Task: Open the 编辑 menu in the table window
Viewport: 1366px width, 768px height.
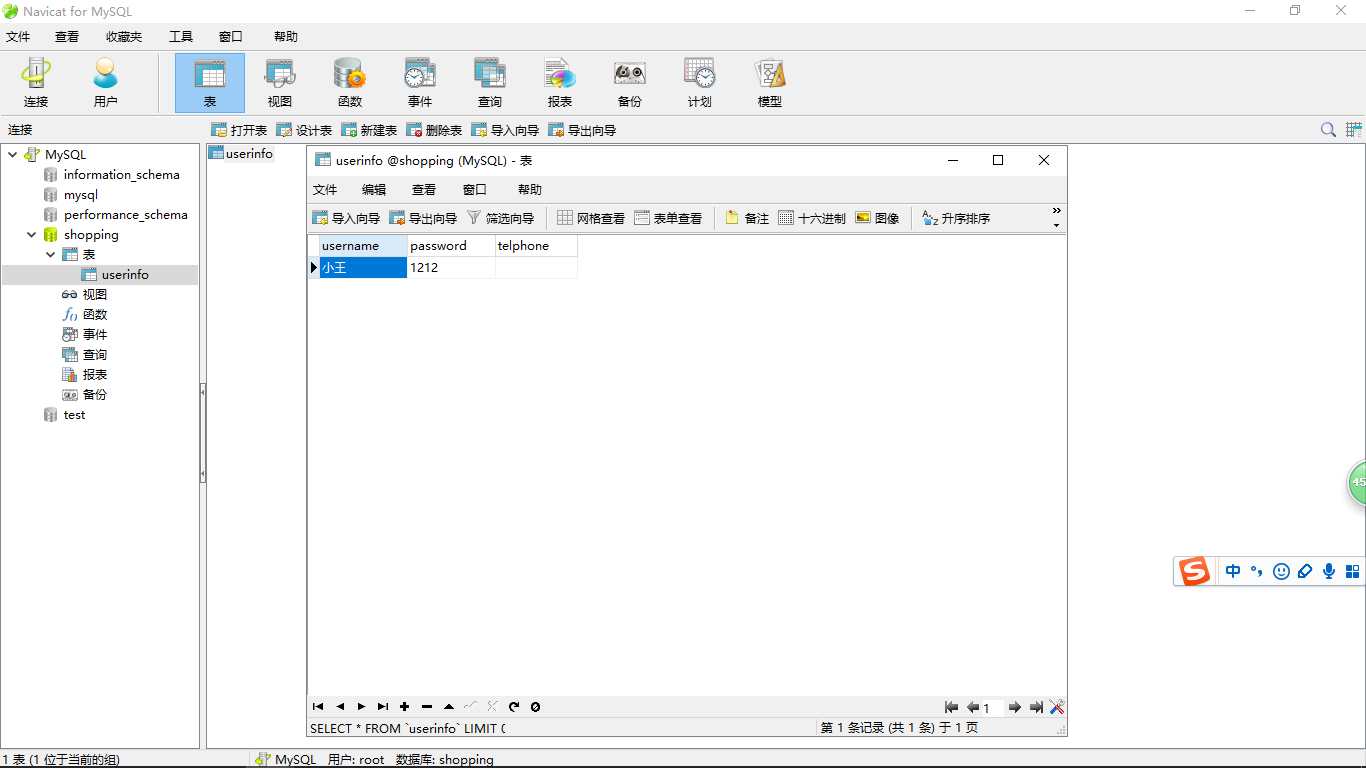Action: [374, 190]
